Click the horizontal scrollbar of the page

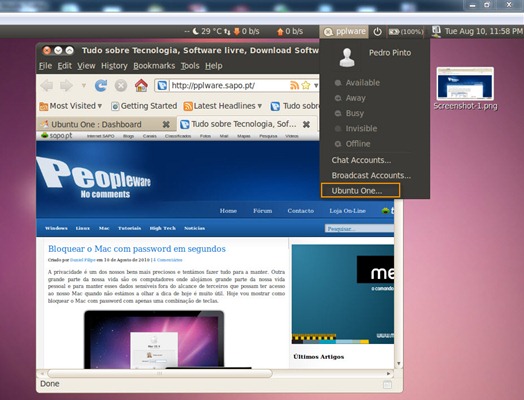tap(160, 373)
